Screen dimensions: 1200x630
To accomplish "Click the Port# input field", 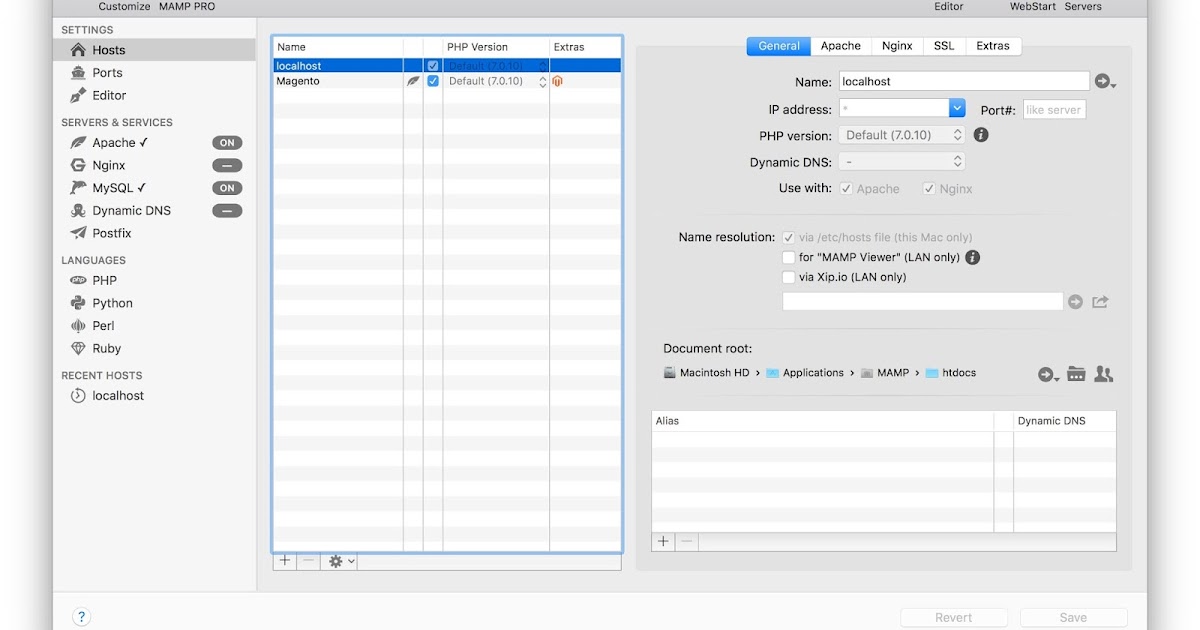I will point(1054,109).
